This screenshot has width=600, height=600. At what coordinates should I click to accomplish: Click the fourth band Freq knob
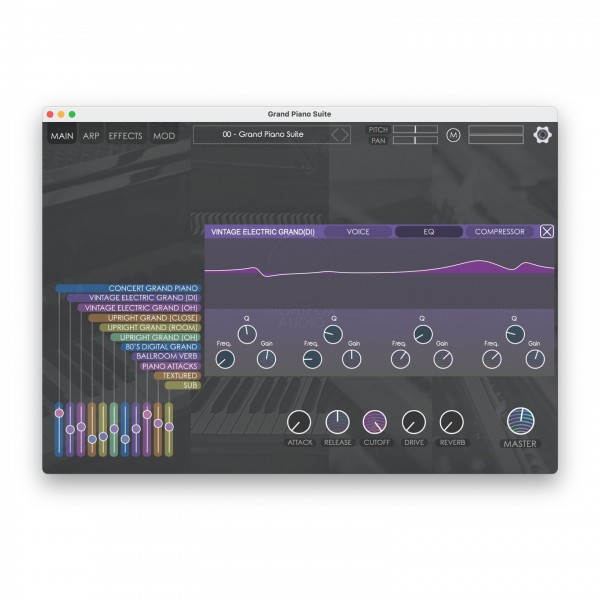click(x=492, y=359)
